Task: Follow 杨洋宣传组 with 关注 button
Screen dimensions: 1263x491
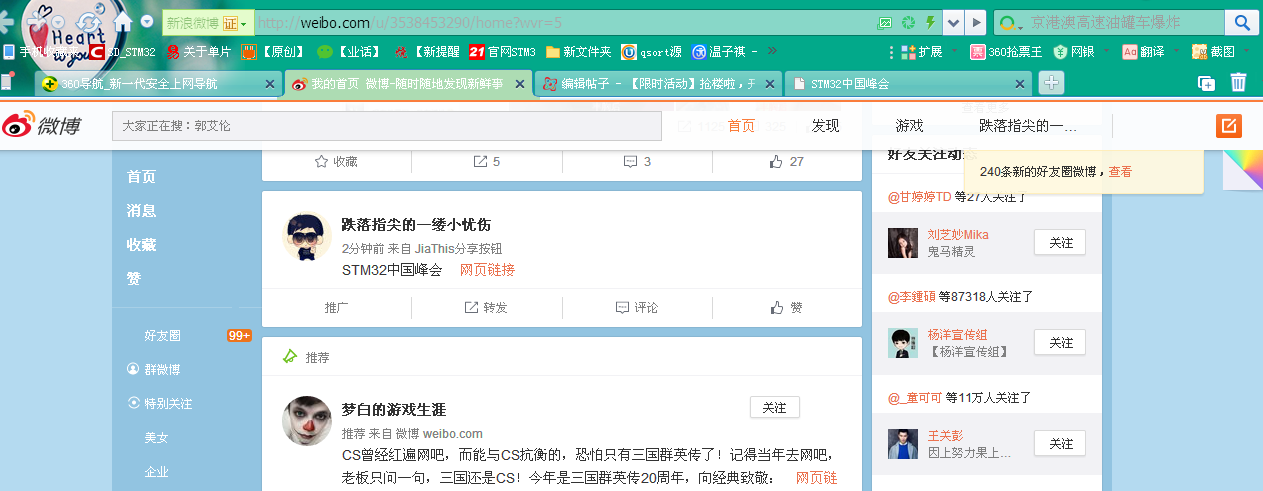Action: [1060, 343]
